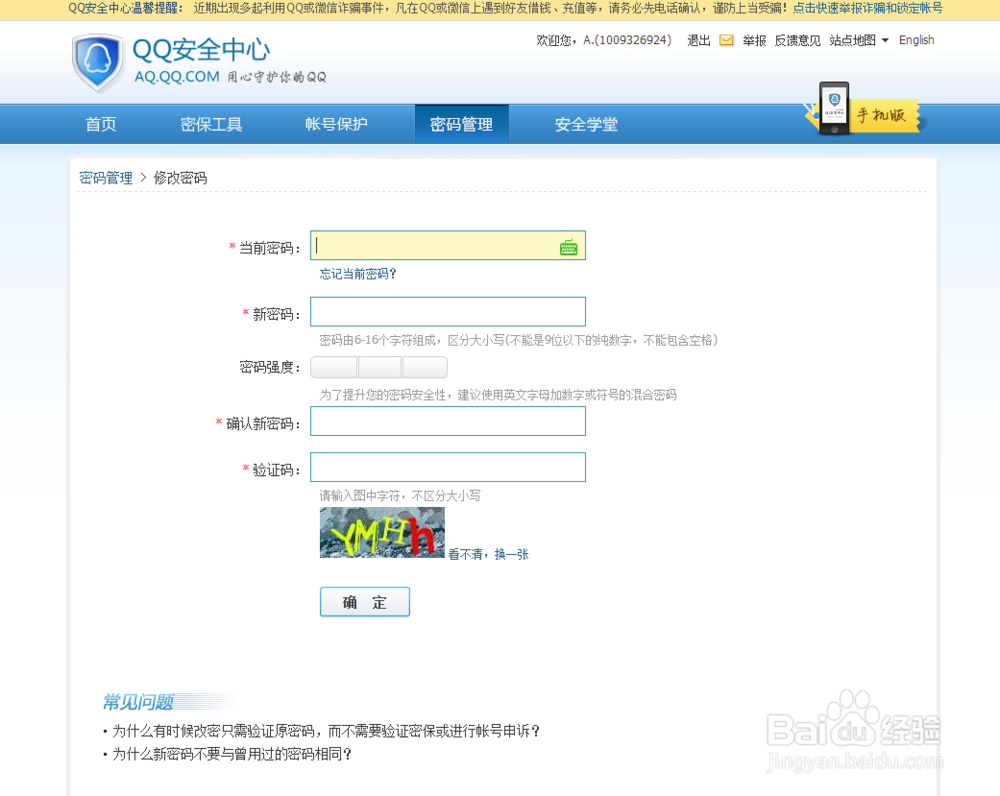Switch the page to English
Viewport: 1000px width, 796px height.
(916, 40)
